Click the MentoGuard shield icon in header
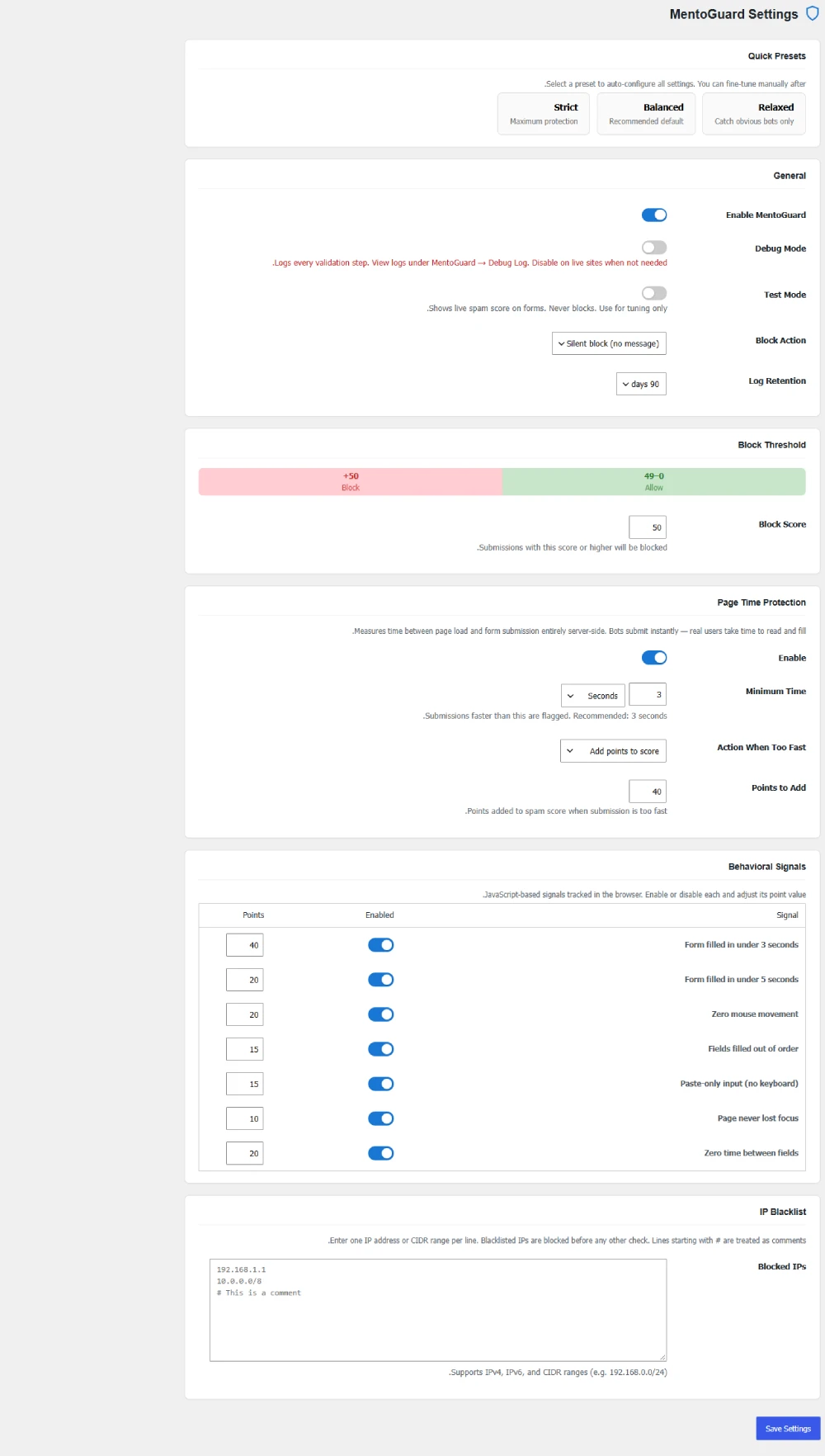The image size is (825, 1456). (812, 14)
